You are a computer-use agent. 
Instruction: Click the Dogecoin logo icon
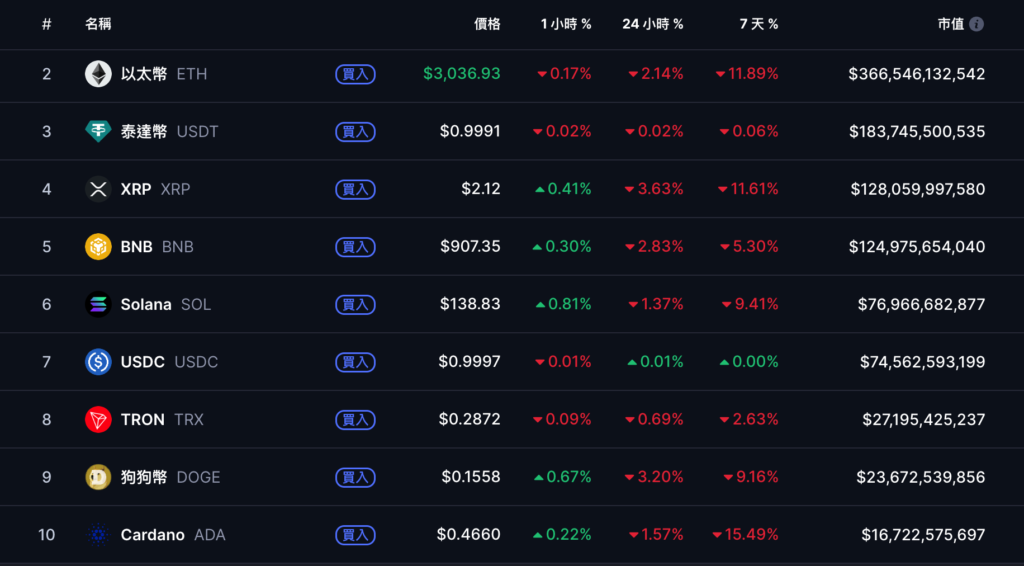tap(98, 477)
